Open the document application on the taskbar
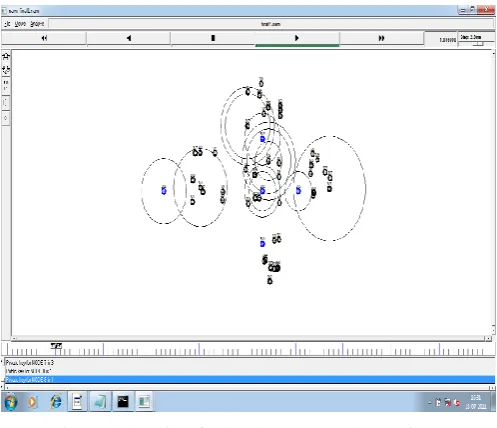 pos(78,402)
